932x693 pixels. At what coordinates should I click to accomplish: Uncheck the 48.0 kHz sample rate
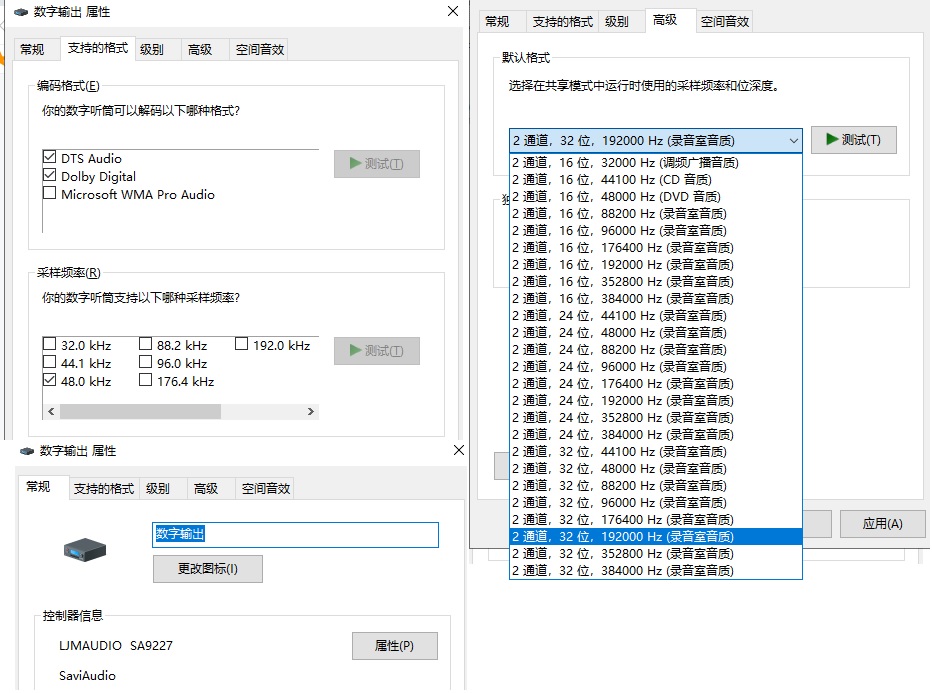[x=50, y=380]
